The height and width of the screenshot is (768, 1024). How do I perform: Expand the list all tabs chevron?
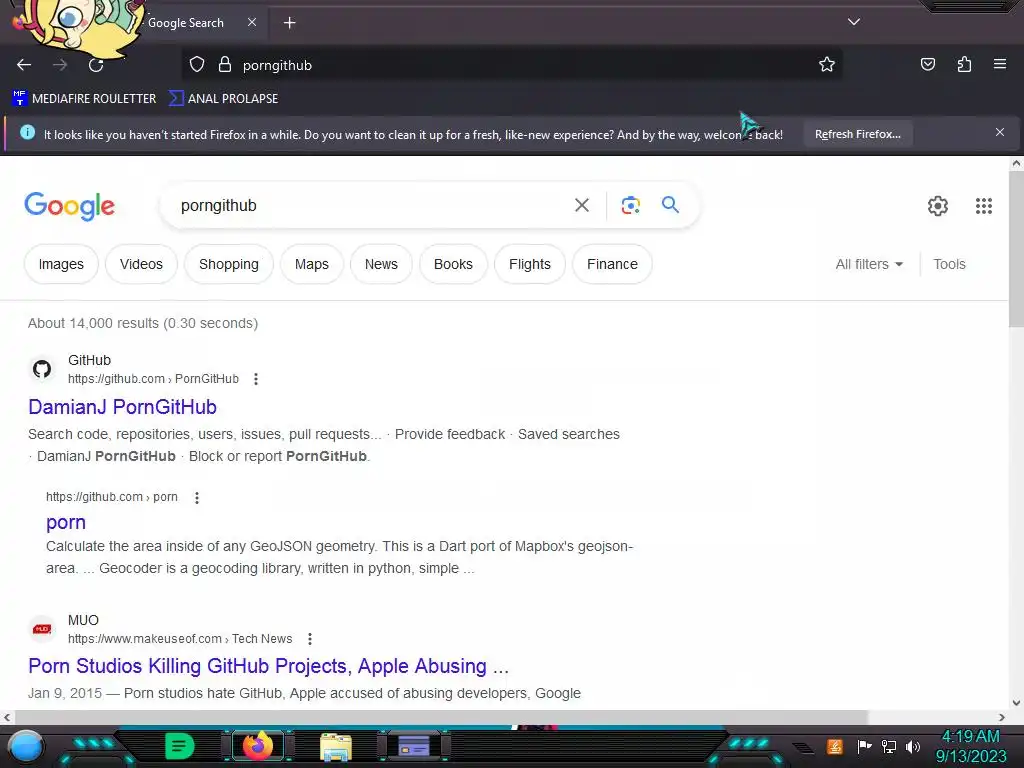point(854,22)
